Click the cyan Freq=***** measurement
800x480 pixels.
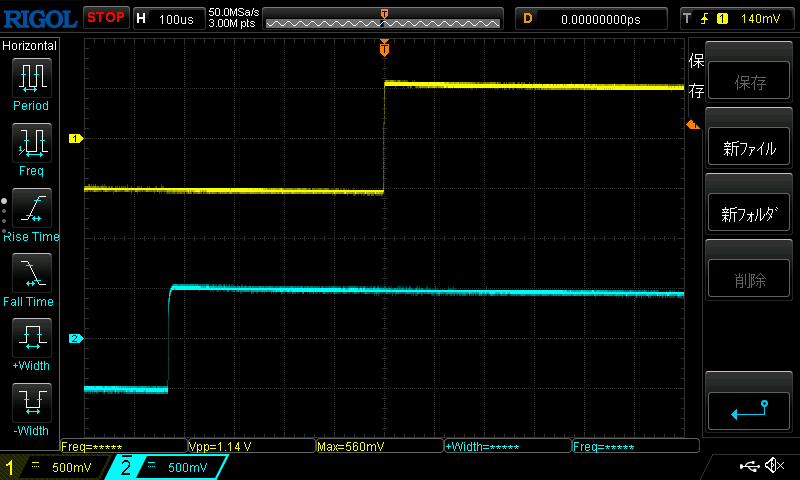click(x=604, y=447)
